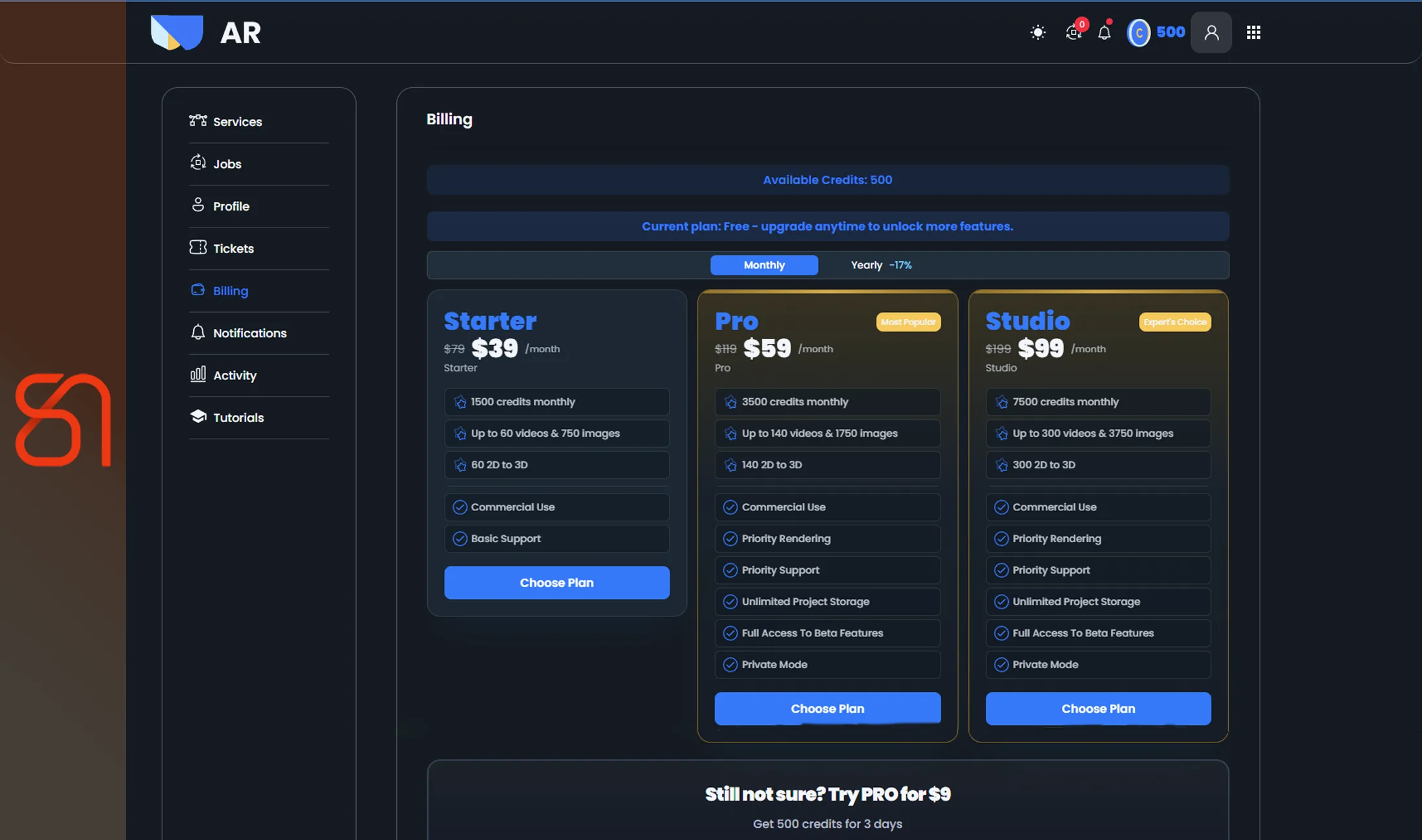The image size is (1422, 840).
Task: Choose the Pro plan
Action: point(827,709)
